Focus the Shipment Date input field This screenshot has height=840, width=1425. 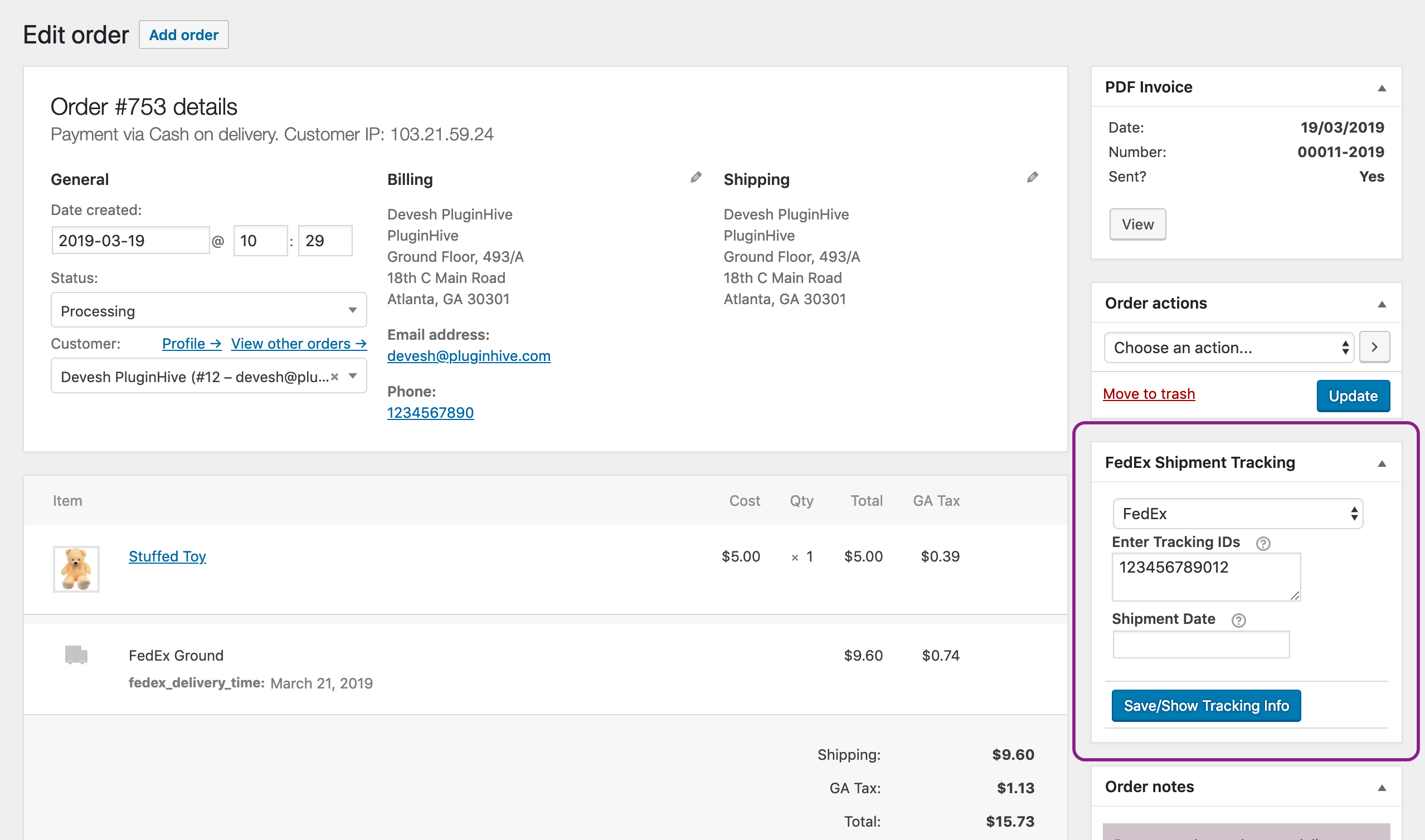(1201, 644)
